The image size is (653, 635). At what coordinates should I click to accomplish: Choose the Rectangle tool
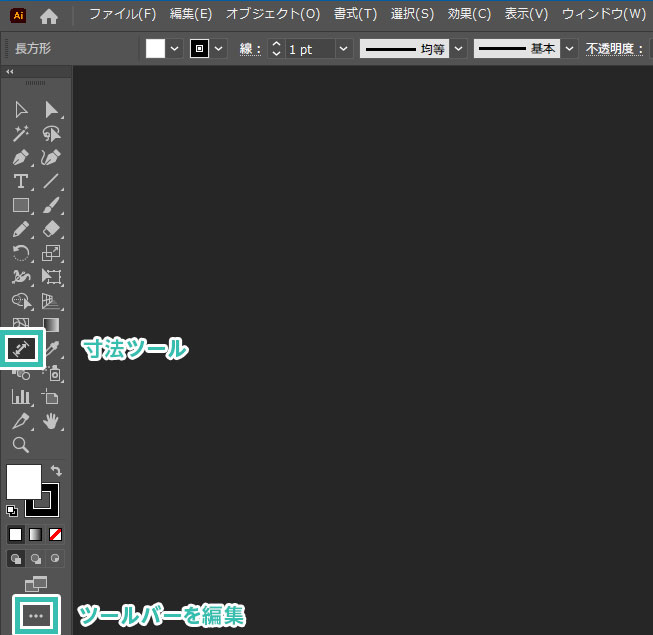click(21, 205)
